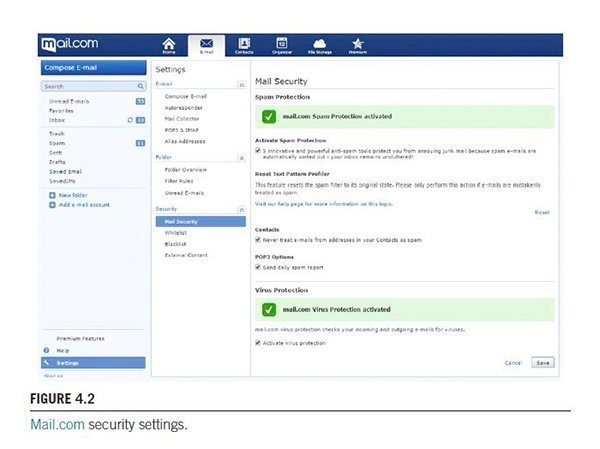Select Whitelist in Security settings
600x449 pixels.
tap(176, 232)
